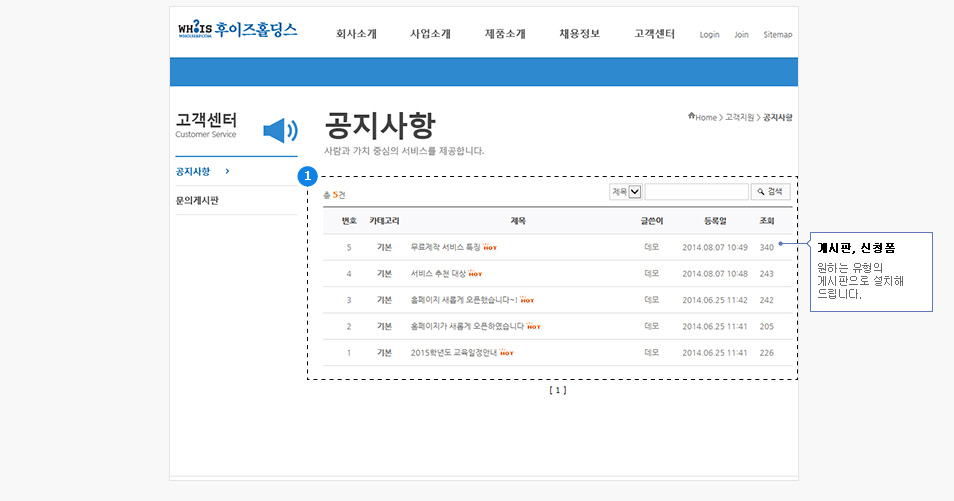This screenshot has width=954, height=501.
Task: Click HOT icon on '무료제작 서비스 특징' post
Action: pyautogui.click(x=490, y=246)
